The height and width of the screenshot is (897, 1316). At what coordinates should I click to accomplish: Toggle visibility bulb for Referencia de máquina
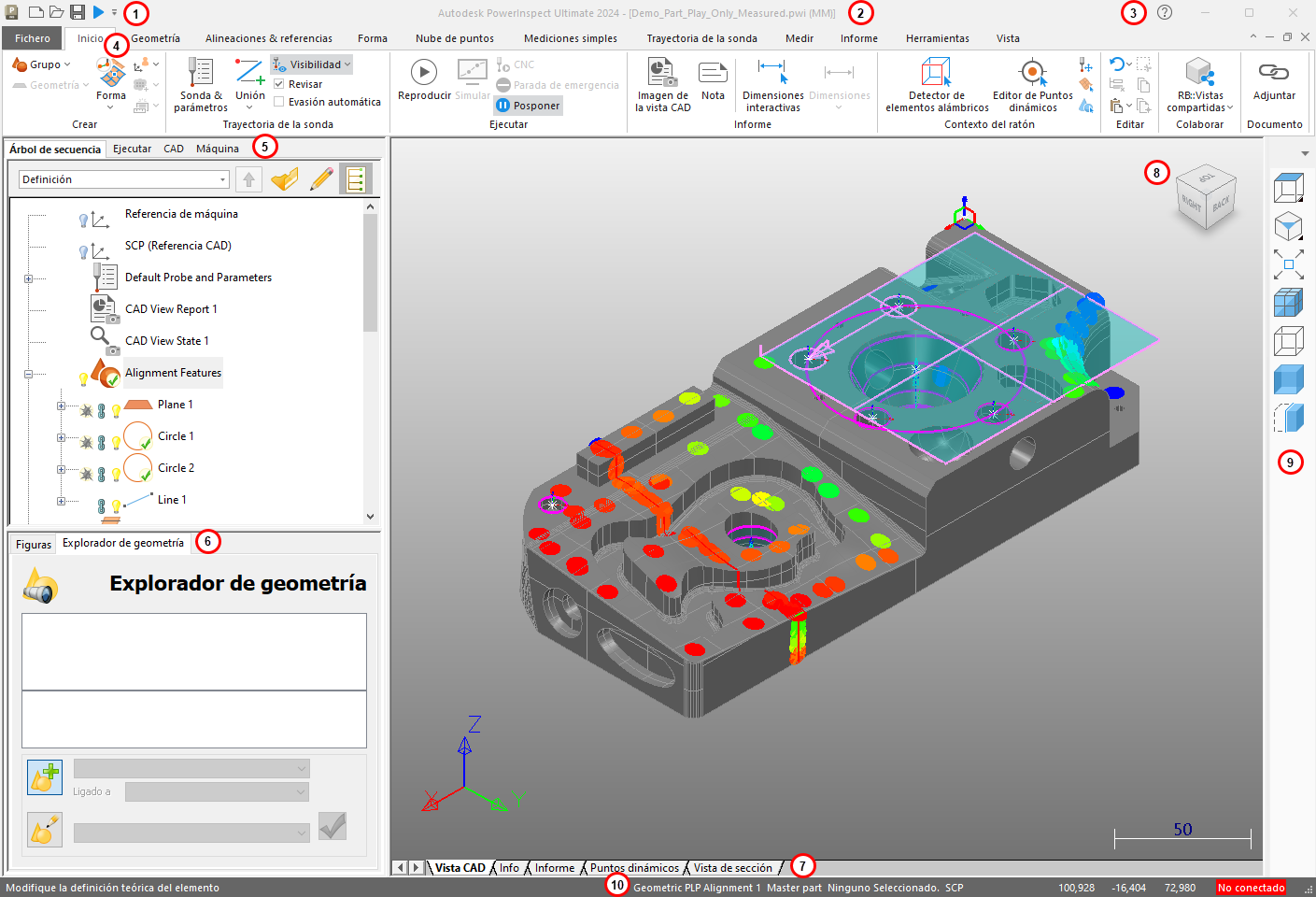[x=83, y=221]
